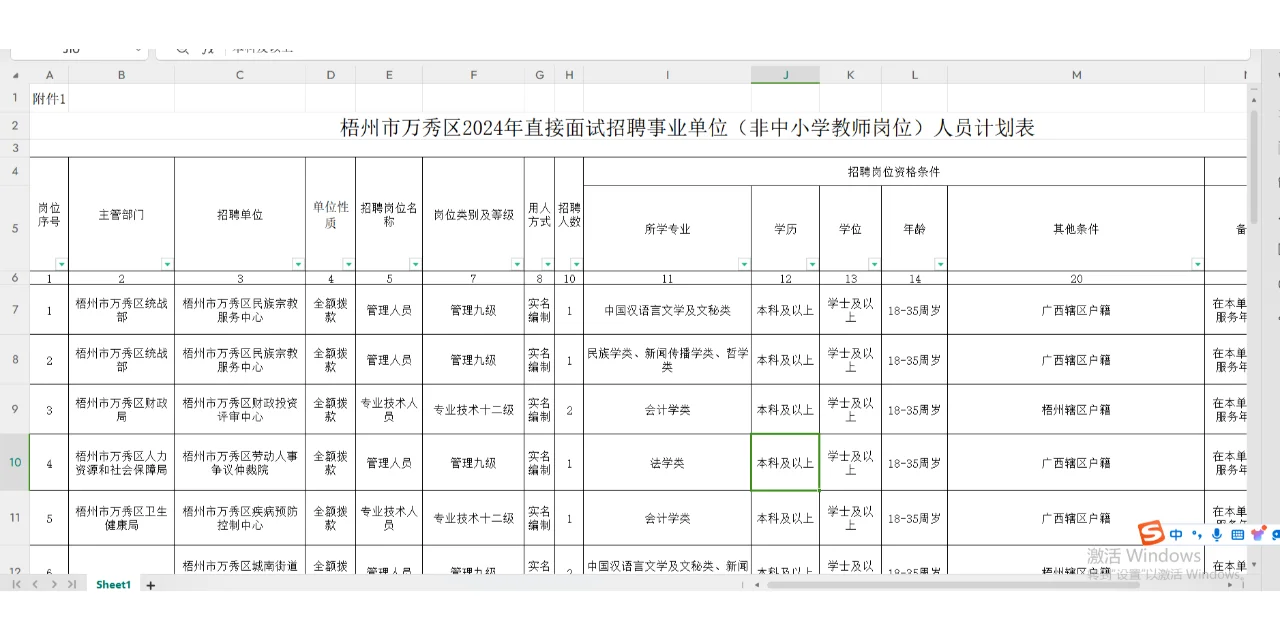1280x639 pixels.
Task: Toggle Chinese/English input with the 中 icon
Action: pyautogui.click(x=1176, y=535)
